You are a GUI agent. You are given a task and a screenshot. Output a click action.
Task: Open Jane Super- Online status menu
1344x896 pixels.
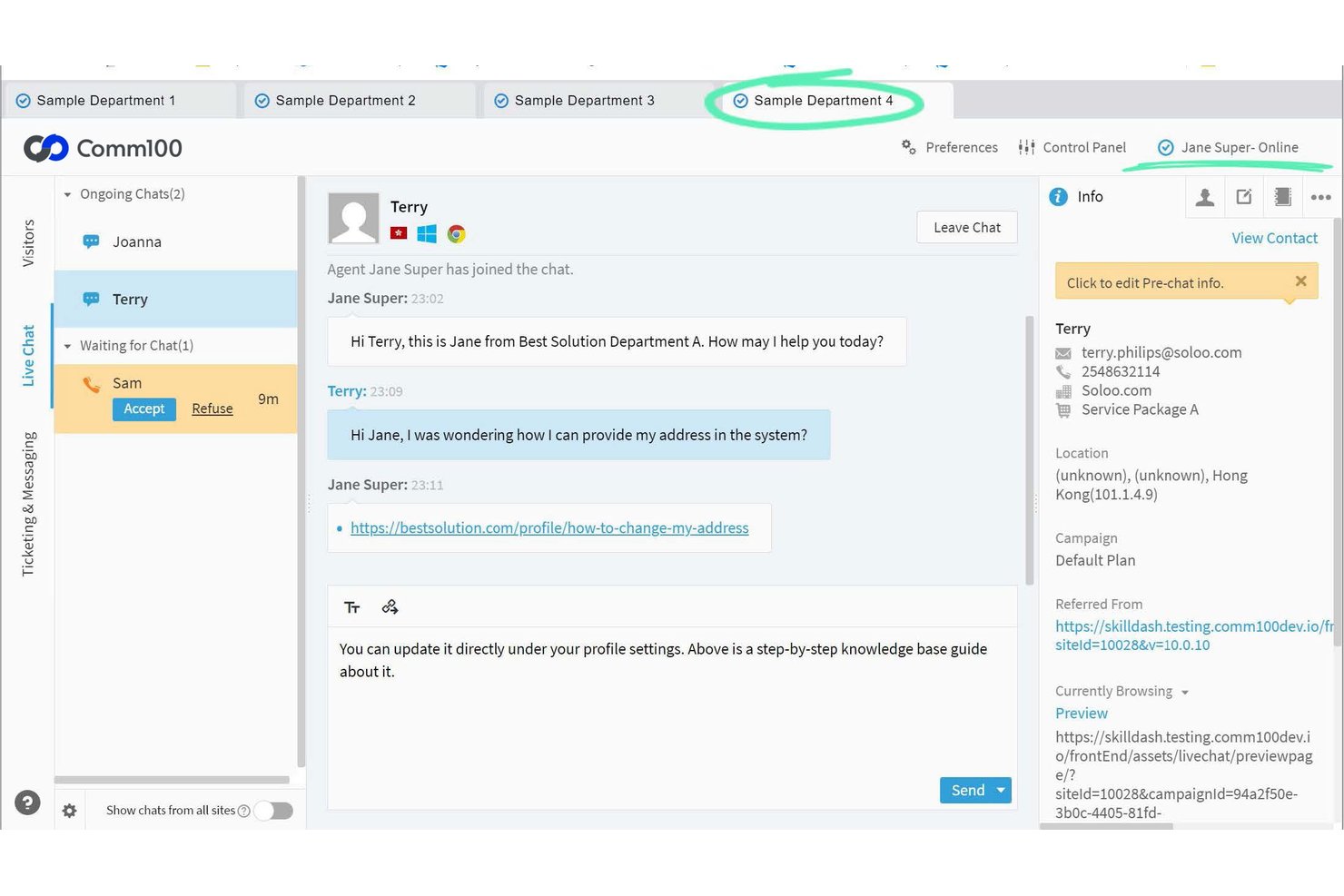(1228, 147)
